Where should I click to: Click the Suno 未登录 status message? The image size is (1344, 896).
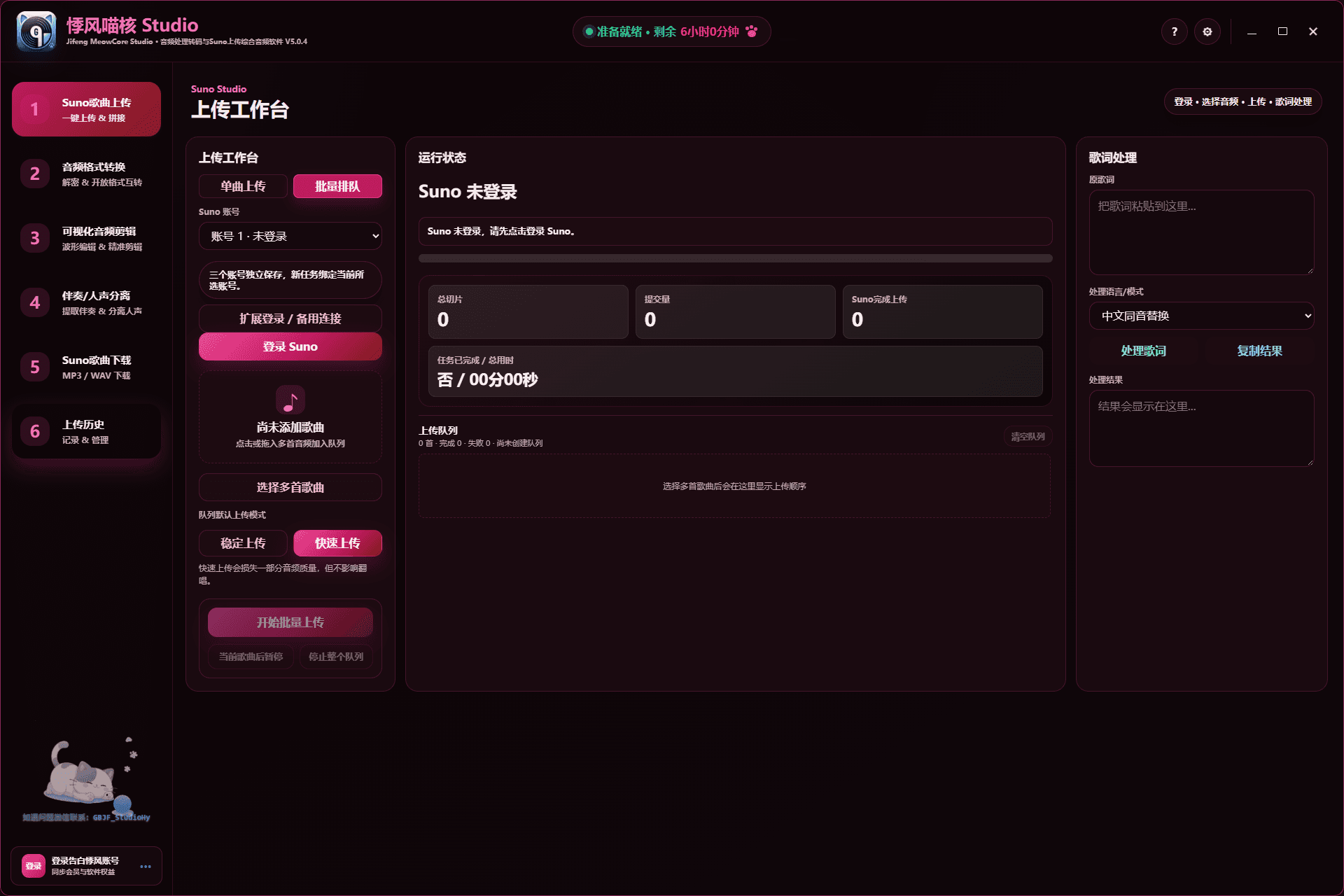coord(735,232)
